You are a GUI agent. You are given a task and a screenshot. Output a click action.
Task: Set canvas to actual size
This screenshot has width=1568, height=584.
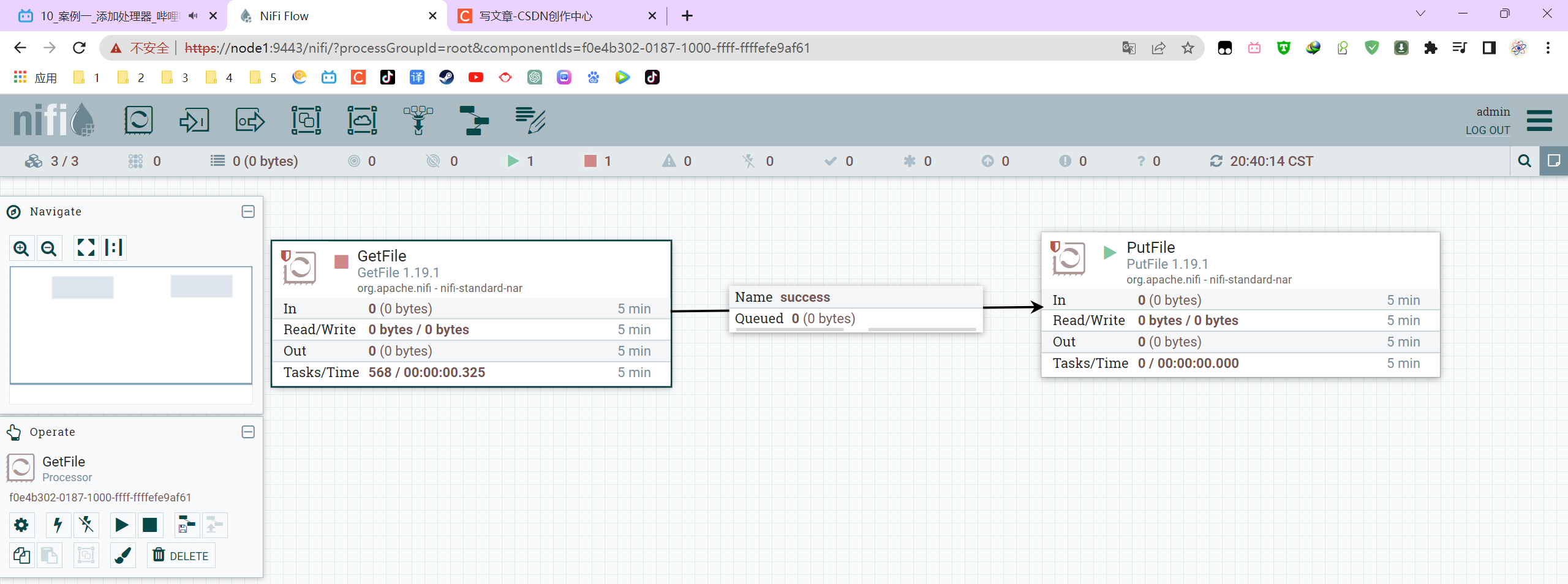[114, 248]
